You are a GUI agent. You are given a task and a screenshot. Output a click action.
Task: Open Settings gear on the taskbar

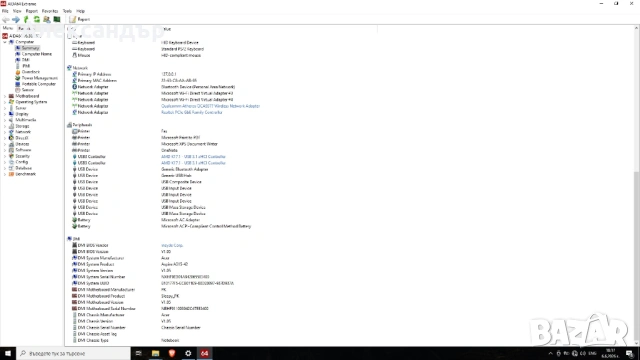188,353
